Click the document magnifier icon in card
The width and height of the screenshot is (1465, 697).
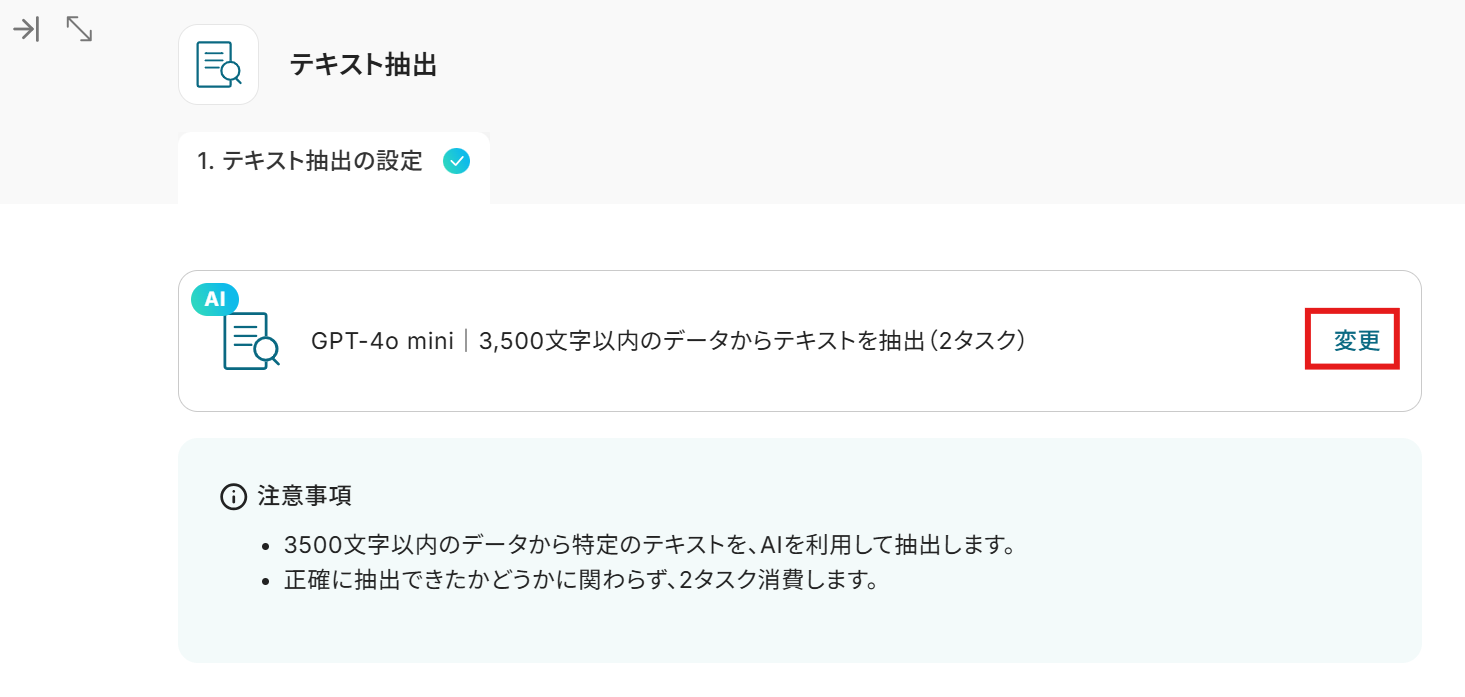point(250,342)
